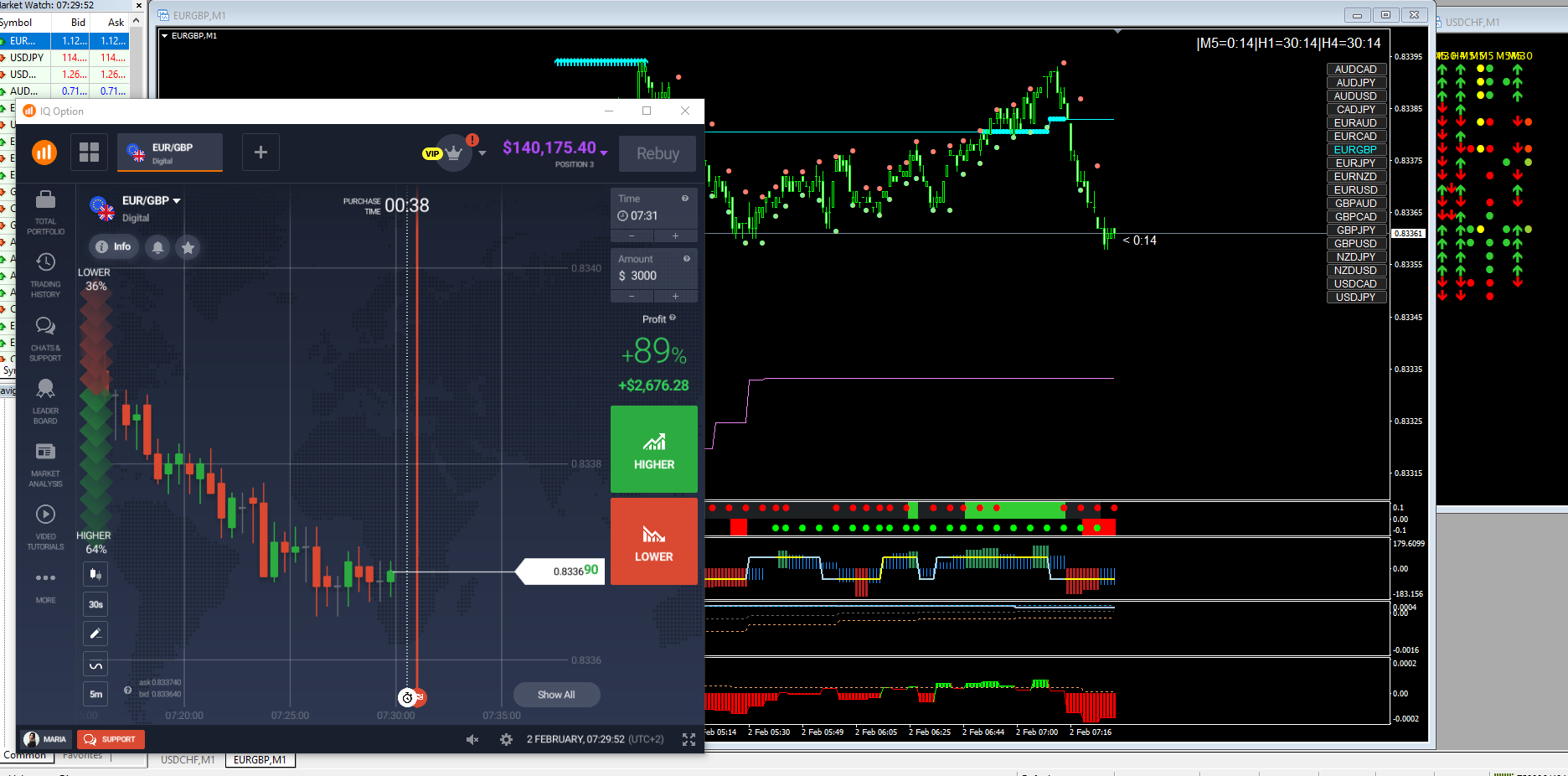This screenshot has height=776, width=1568.
Task: Open the multi-chart grid layout icon
Action: point(89,152)
